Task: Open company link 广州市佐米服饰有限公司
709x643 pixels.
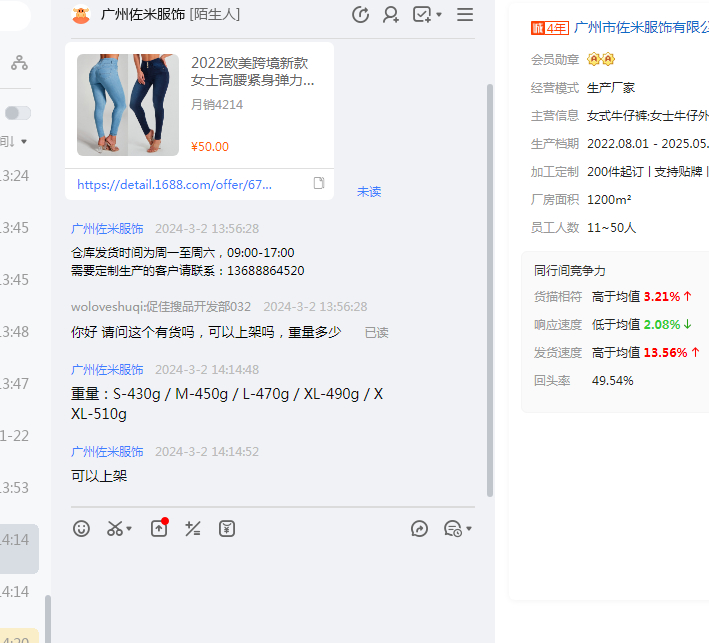Action: coord(641,28)
